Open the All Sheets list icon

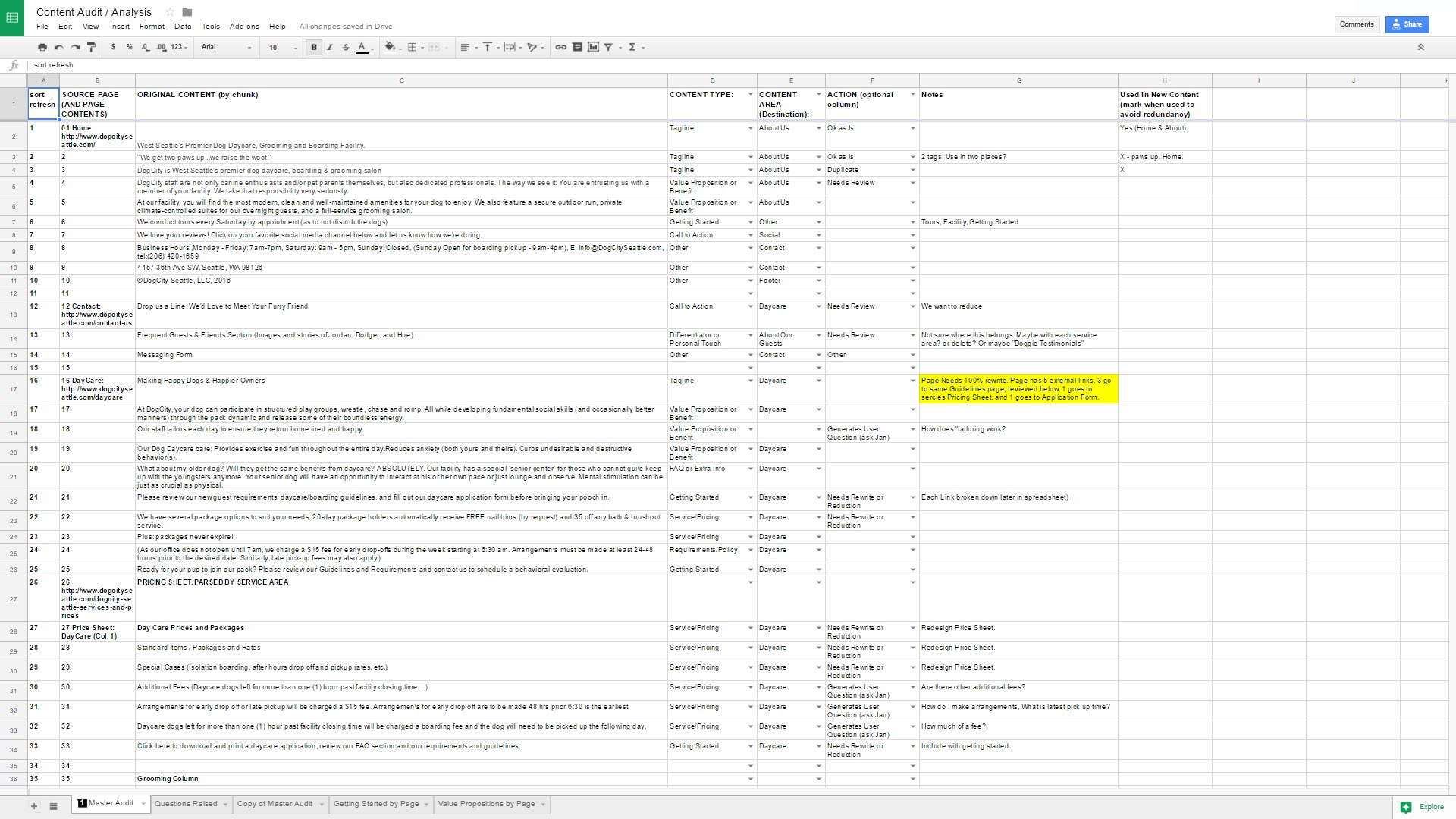click(x=53, y=806)
